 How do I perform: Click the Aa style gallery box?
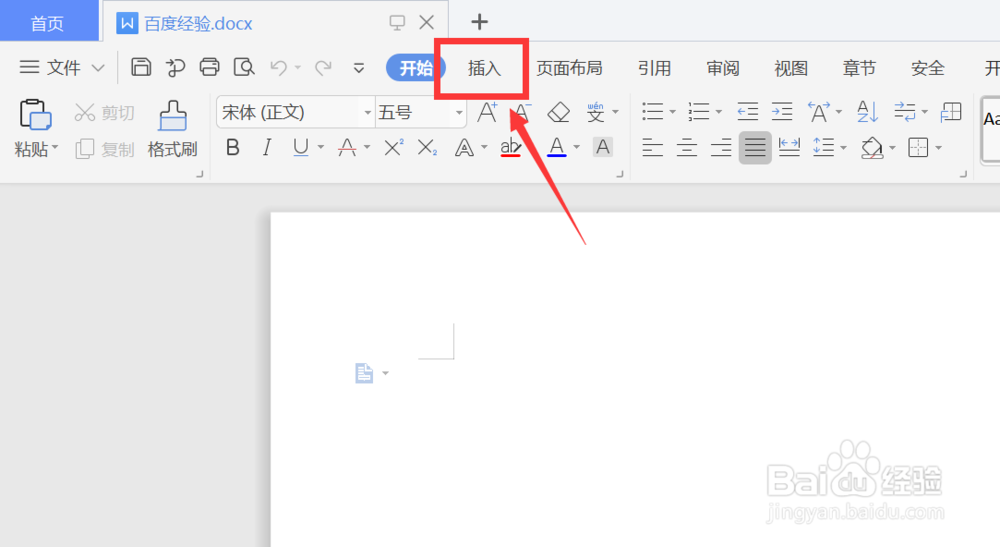pos(990,129)
